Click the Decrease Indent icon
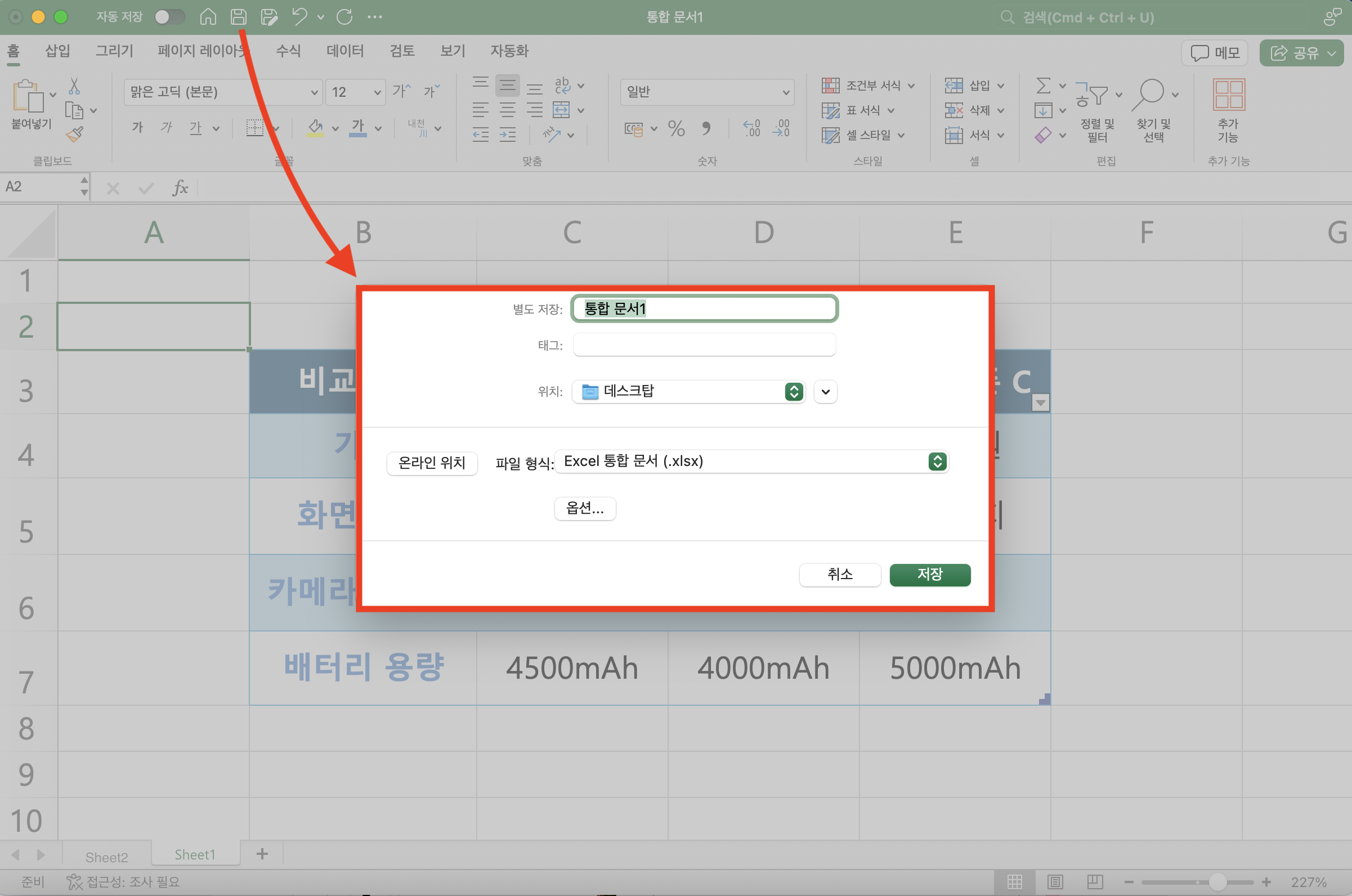The image size is (1352, 896). point(481,135)
